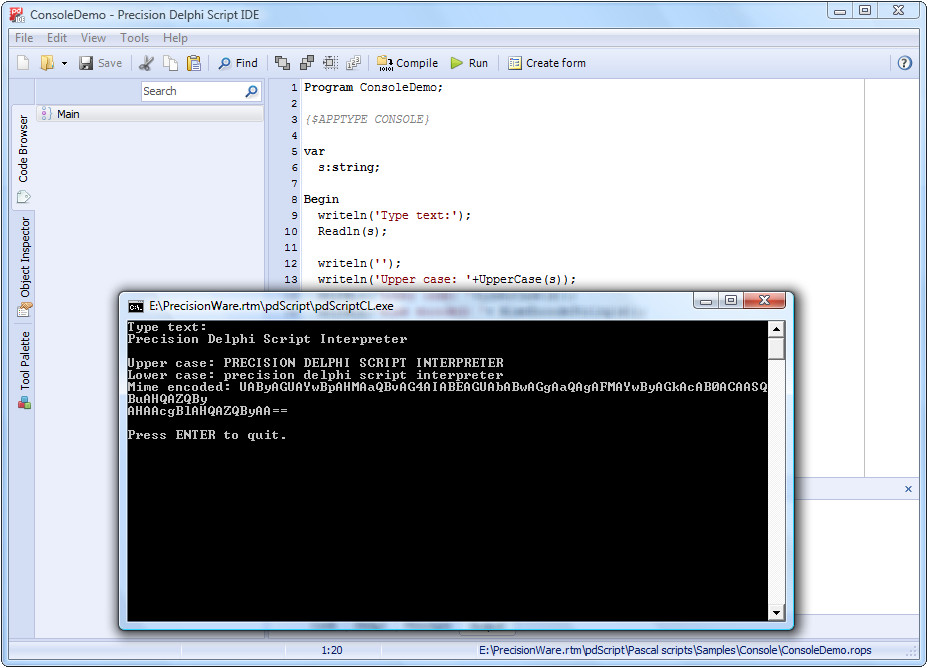Open the Tools menu
Image resolution: width=928 pixels, height=668 pixels.
click(x=134, y=38)
